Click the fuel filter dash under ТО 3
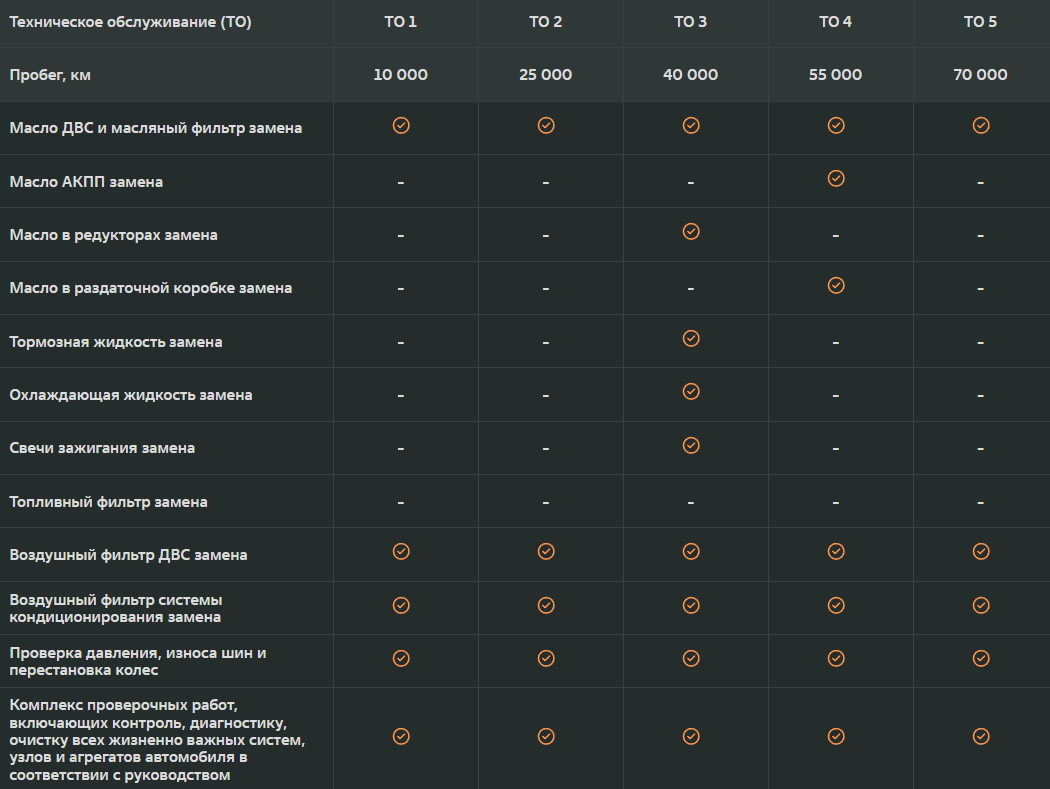 (690, 502)
